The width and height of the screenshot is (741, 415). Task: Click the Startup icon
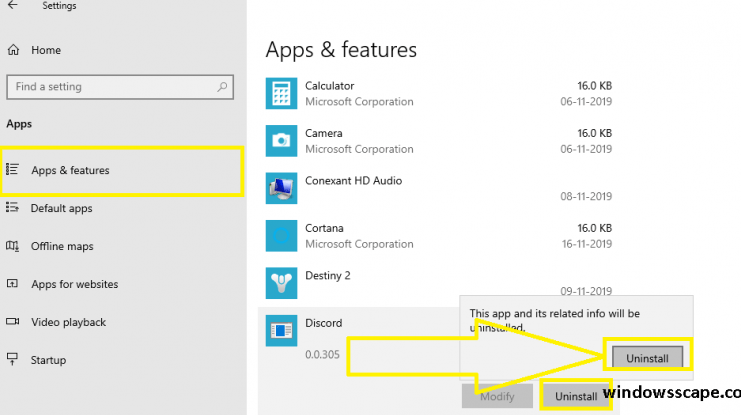pos(12,359)
